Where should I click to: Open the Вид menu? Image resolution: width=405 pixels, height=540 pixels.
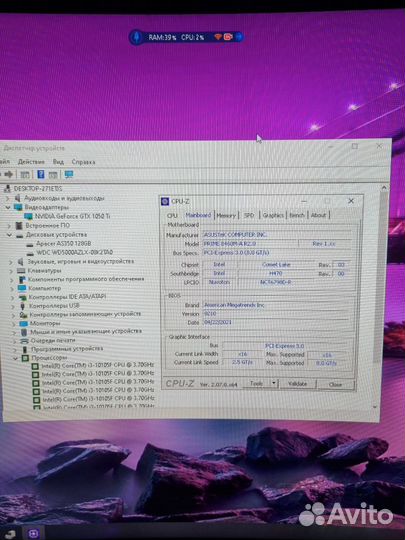click(58, 162)
